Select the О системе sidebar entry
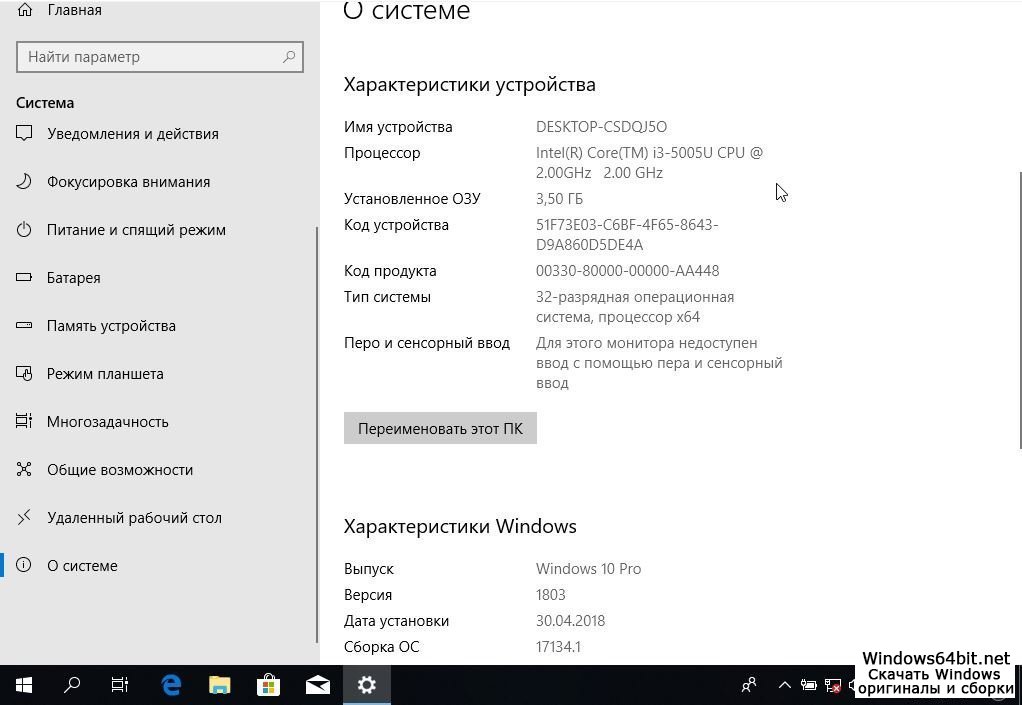This screenshot has height=705, width=1022. tap(82, 566)
